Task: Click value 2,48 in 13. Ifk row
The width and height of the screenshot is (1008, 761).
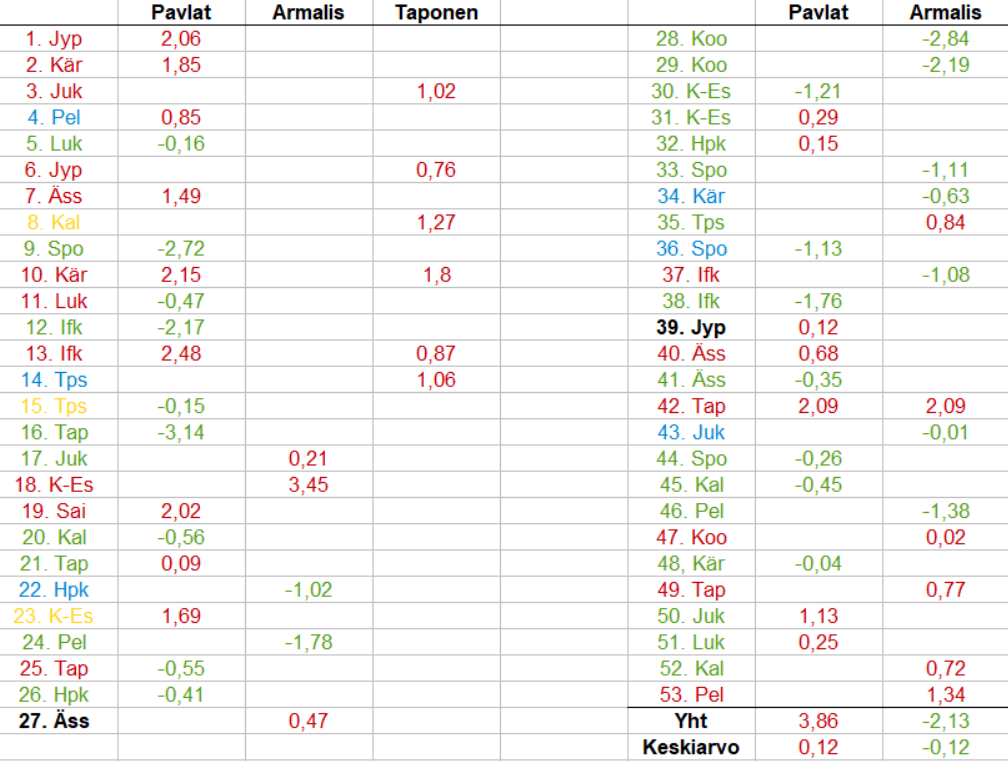Action: 180,353
